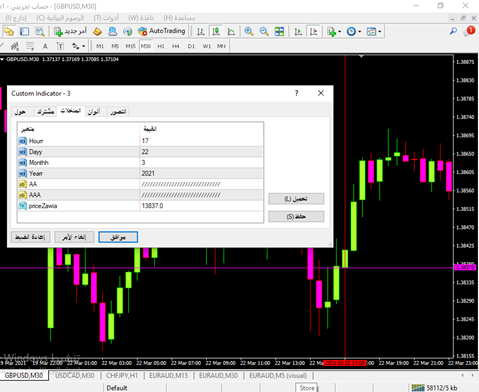Click the zoom out magnifier icon
The height and width of the screenshot is (392, 479).
pyautogui.click(x=264, y=31)
